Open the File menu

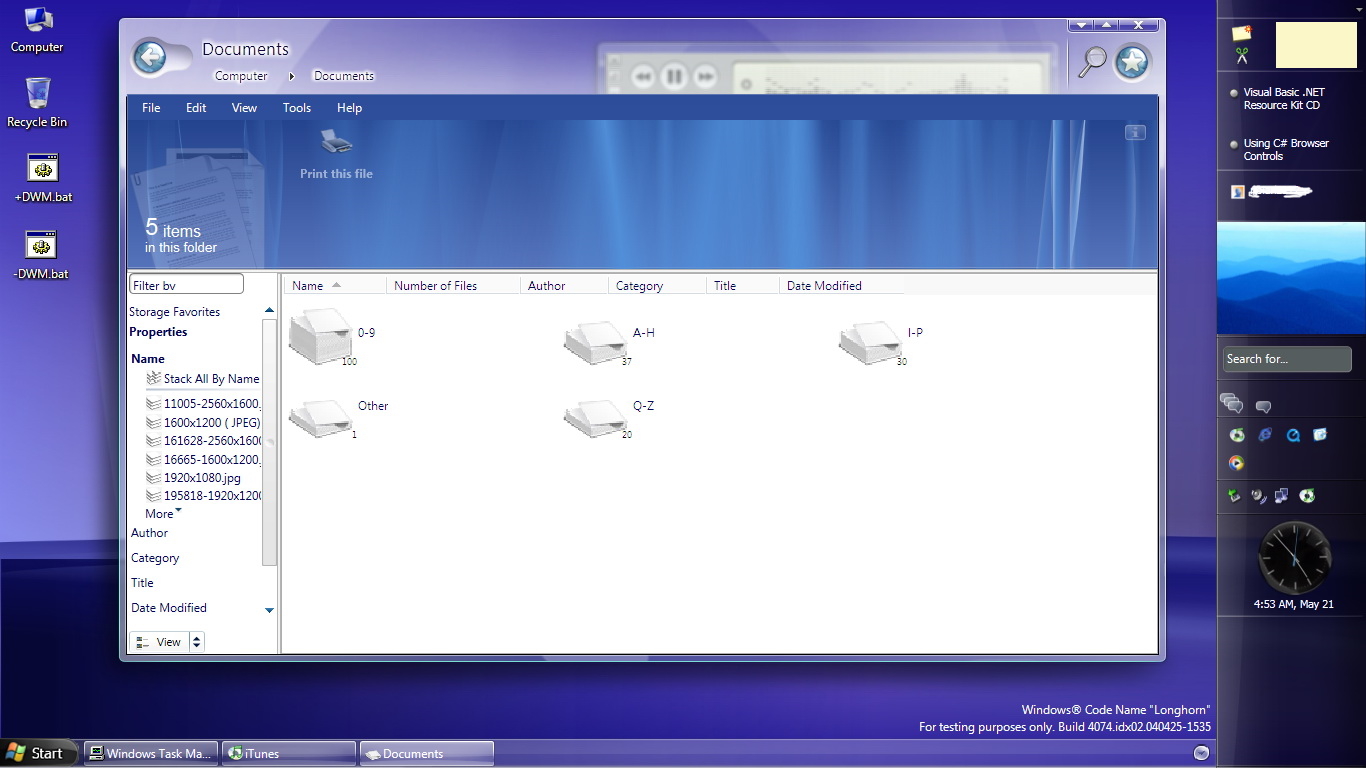(151, 108)
